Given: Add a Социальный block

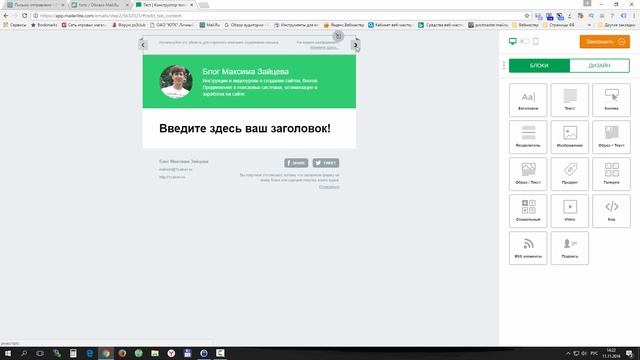Looking at the screenshot, I should (528, 211).
